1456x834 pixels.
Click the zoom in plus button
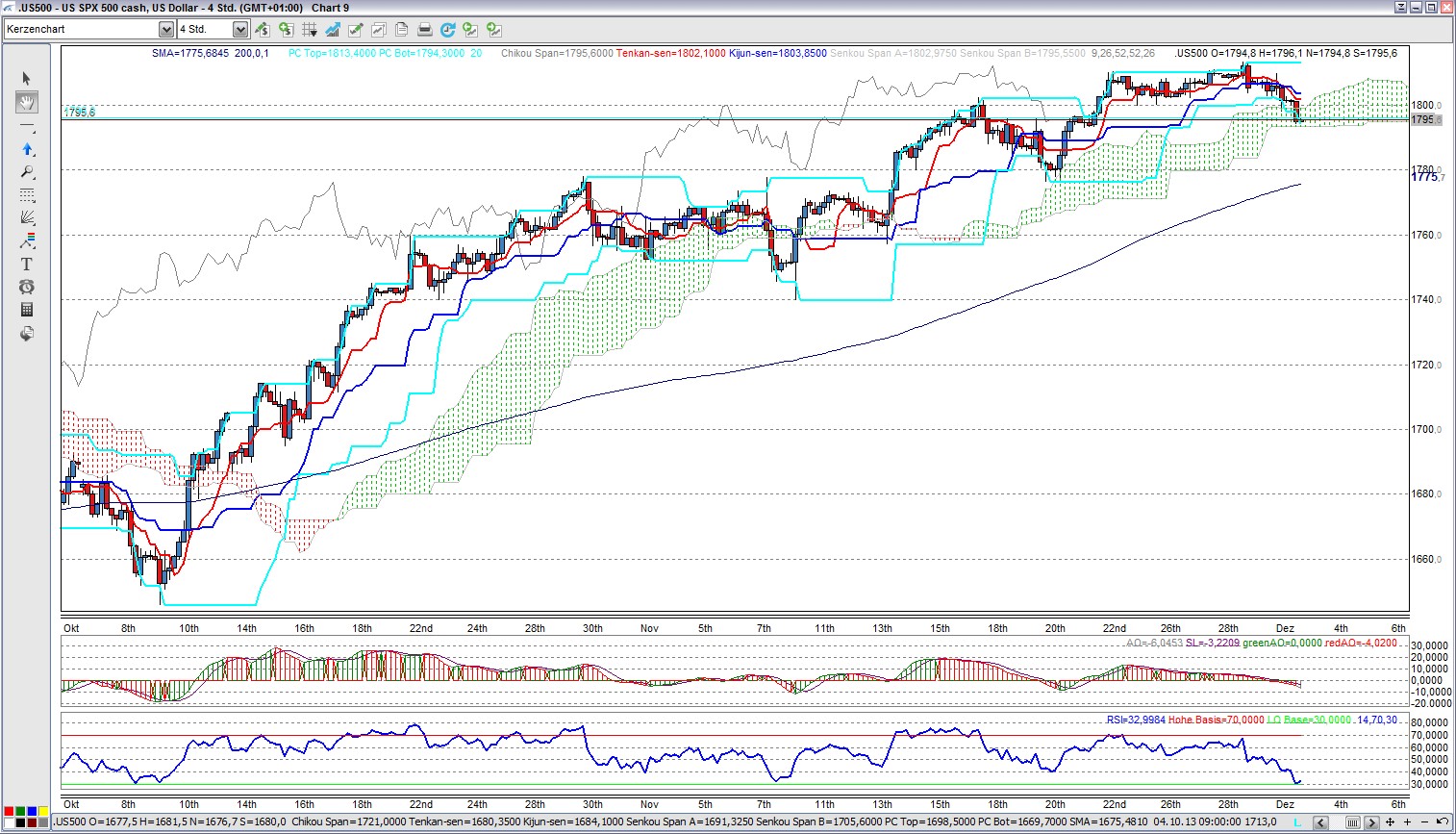click(x=1407, y=822)
